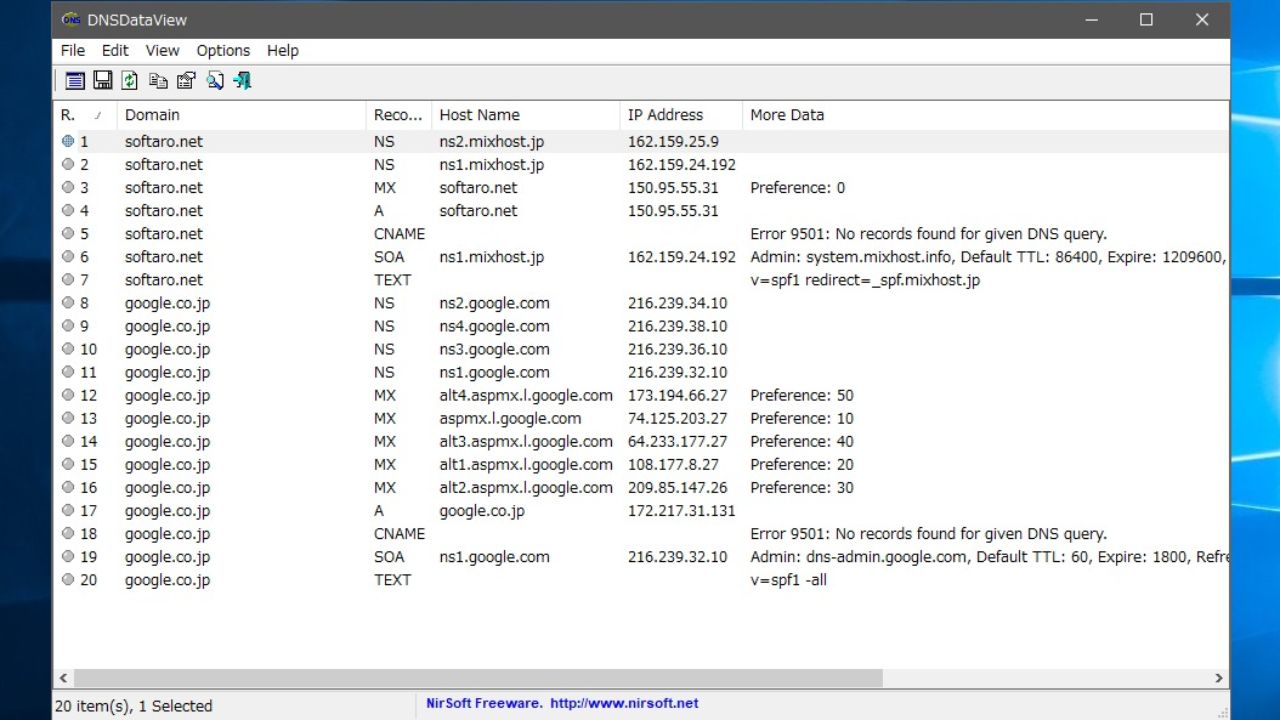
Task: Click 'v=spf1 redirect=_spf.mixhost.jp' text
Action: (x=865, y=280)
